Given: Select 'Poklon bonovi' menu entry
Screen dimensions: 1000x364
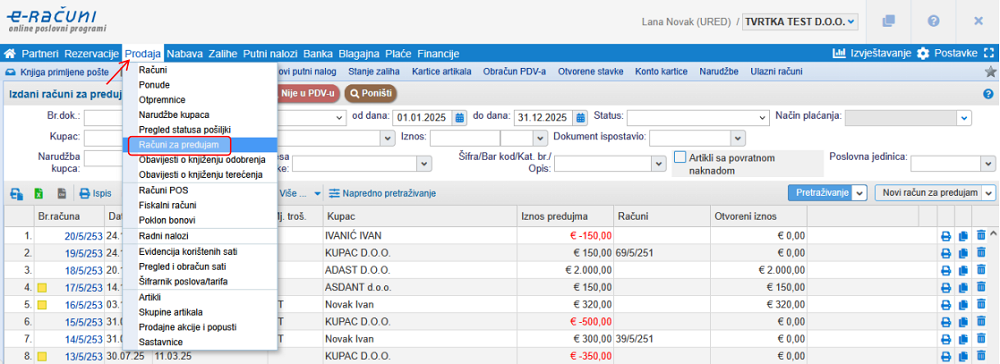Looking at the screenshot, I should point(167,220).
